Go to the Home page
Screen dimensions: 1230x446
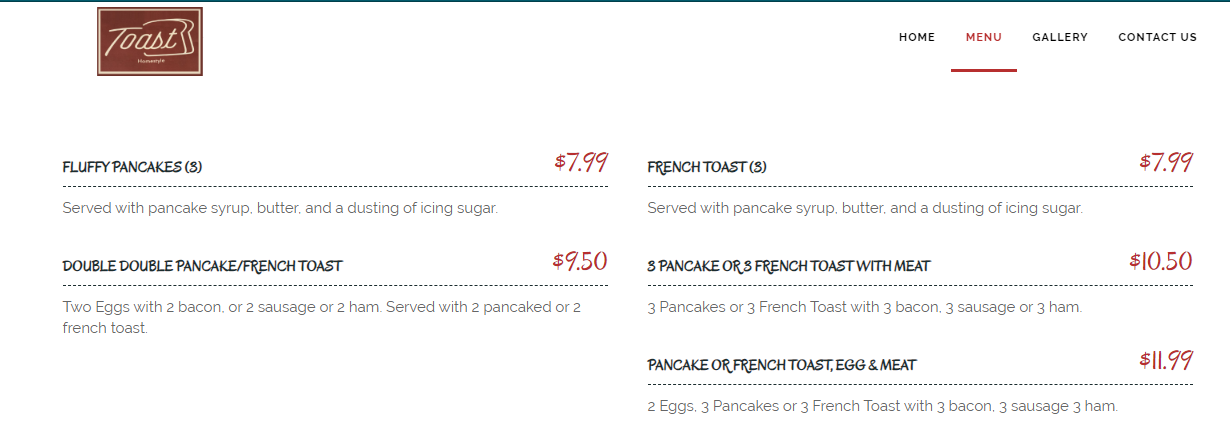[x=917, y=38]
